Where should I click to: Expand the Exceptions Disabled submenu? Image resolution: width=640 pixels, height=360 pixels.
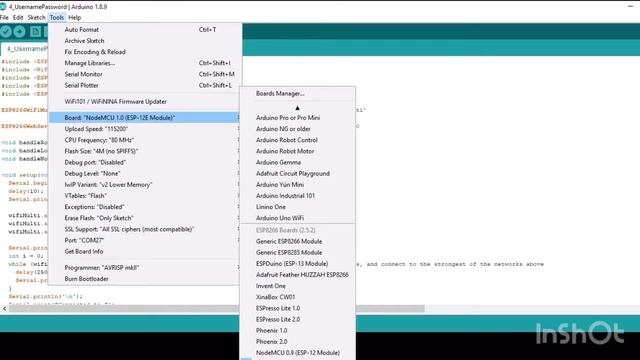(x=144, y=207)
